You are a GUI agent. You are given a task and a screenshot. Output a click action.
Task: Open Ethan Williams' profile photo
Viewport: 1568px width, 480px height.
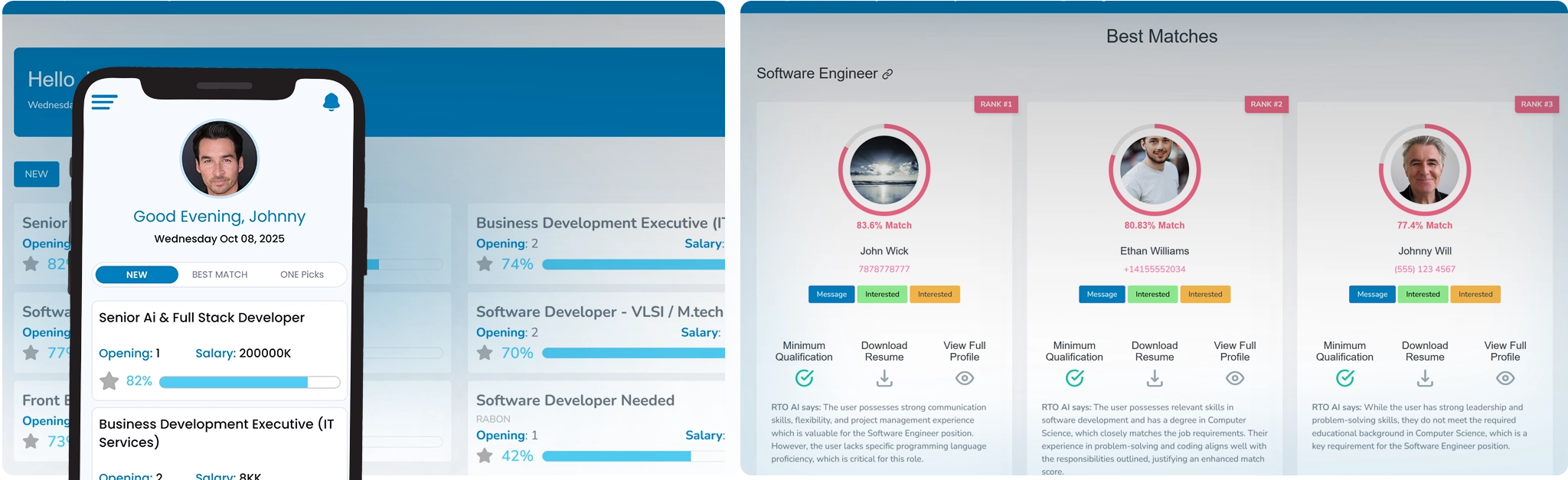pos(1154,170)
